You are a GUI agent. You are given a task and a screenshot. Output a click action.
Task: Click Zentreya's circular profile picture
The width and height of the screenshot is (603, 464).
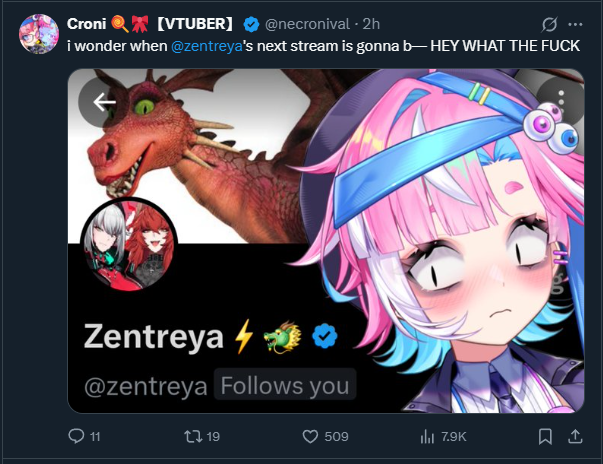[x=128, y=245]
